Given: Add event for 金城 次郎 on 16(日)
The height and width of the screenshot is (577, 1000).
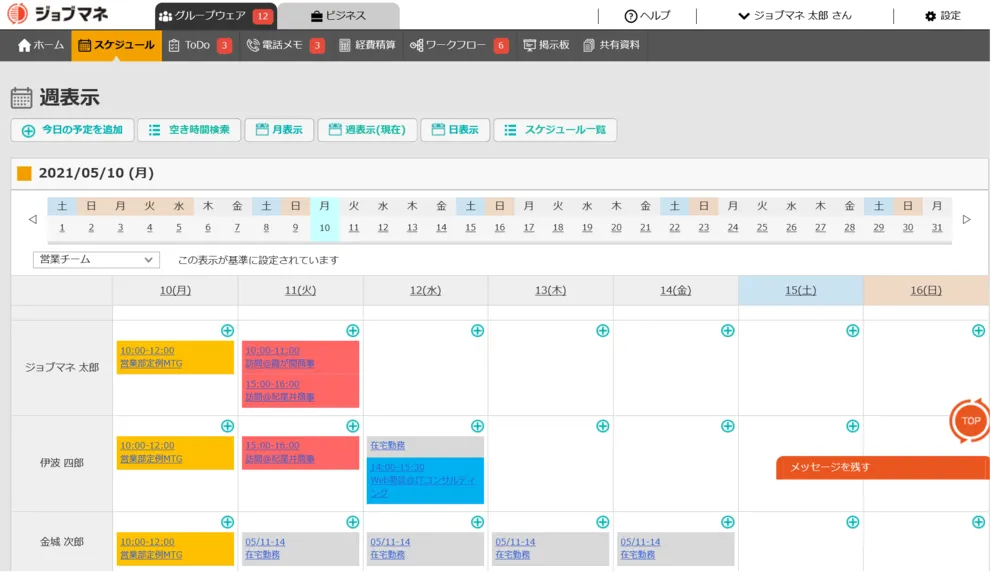Looking at the screenshot, I should coord(978,522).
